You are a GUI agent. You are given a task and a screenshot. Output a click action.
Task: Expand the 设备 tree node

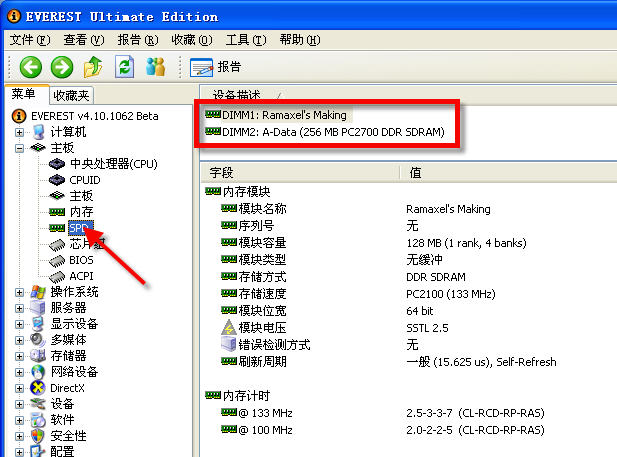pos(19,404)
